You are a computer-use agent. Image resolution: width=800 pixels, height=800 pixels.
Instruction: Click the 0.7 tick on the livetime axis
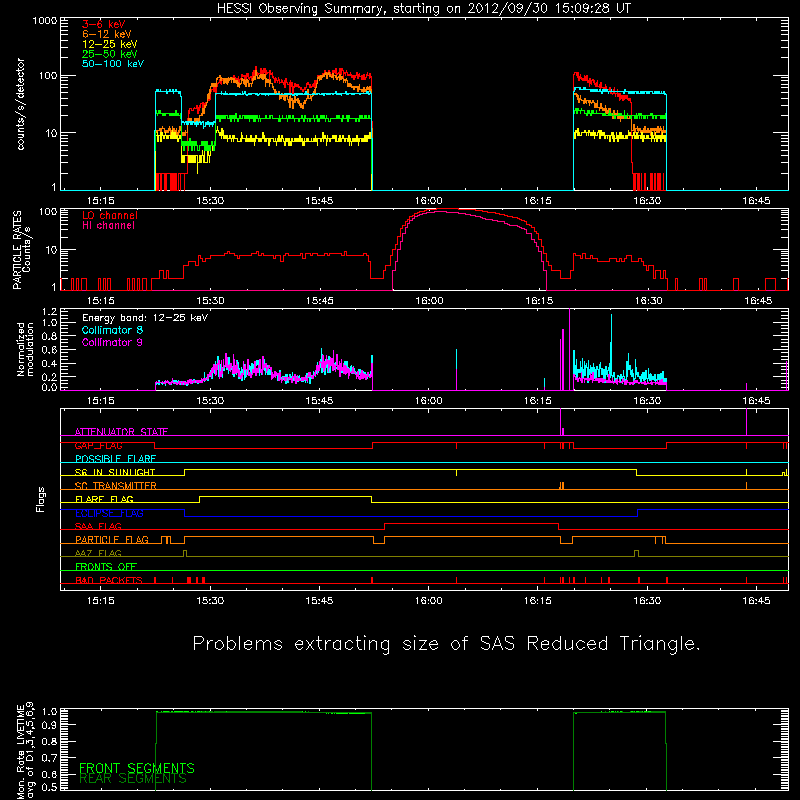click(x=50, y=758)
